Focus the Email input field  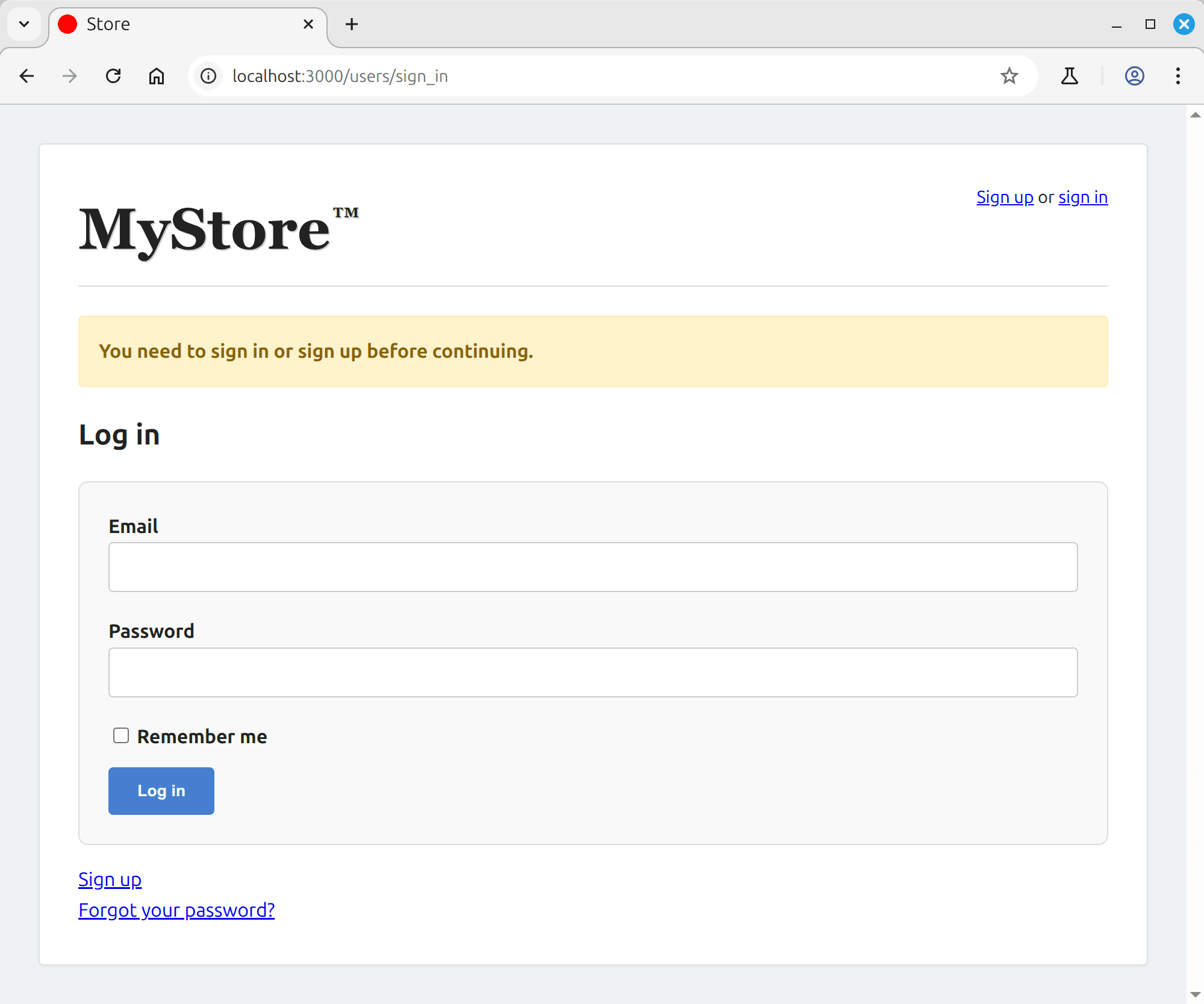click(x=593, y=567)
